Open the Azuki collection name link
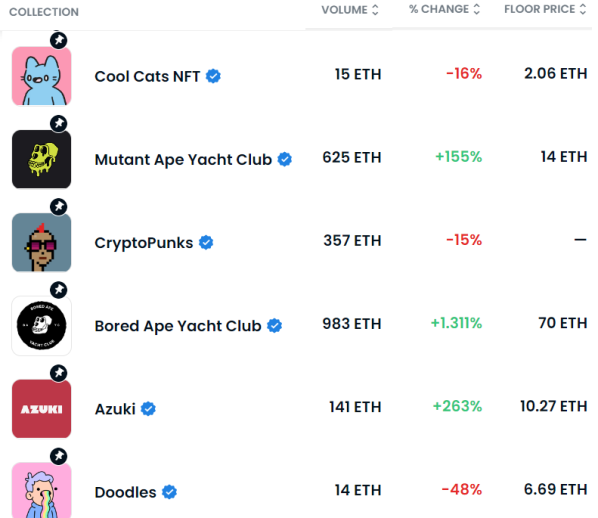 [115, 409]
